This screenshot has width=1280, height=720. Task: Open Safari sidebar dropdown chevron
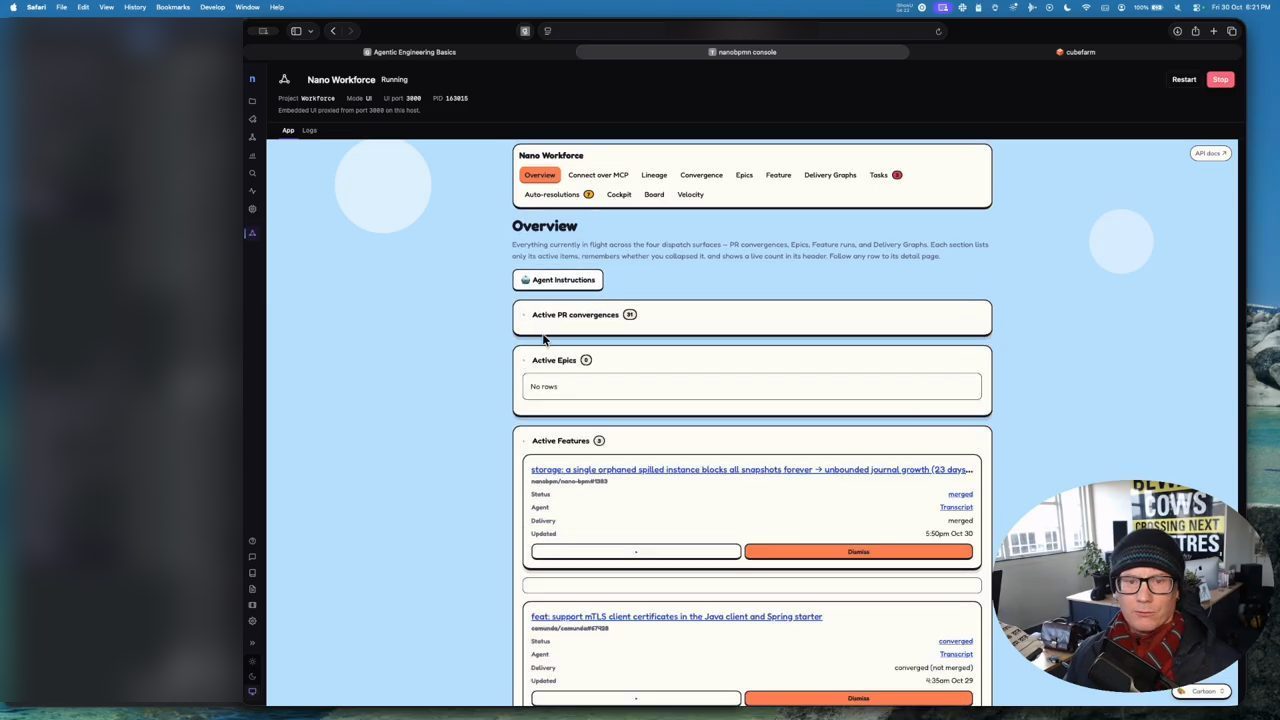310,32
